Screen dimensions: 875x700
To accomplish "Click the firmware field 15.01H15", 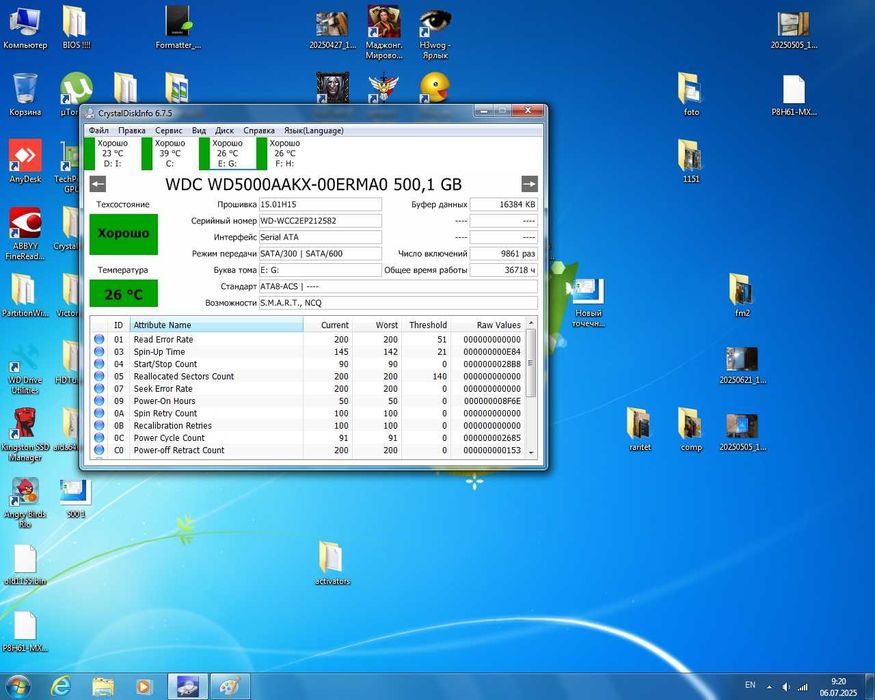I will (x=320, y=204).
